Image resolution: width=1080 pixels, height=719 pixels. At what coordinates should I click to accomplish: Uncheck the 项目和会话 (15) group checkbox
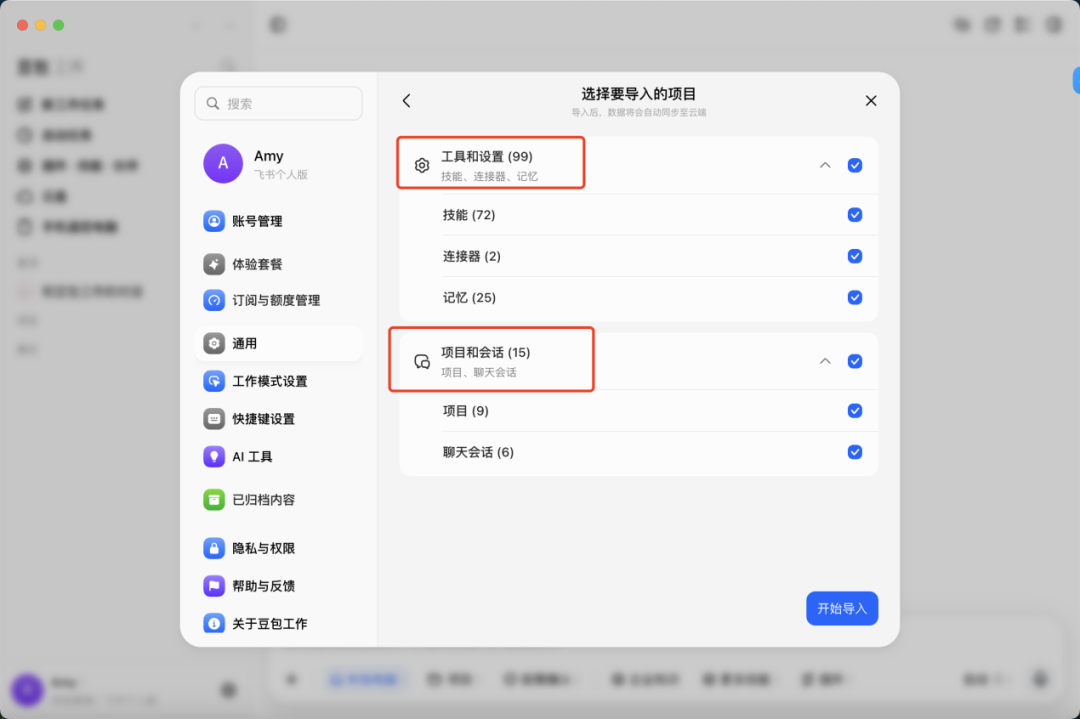point(855,362)
